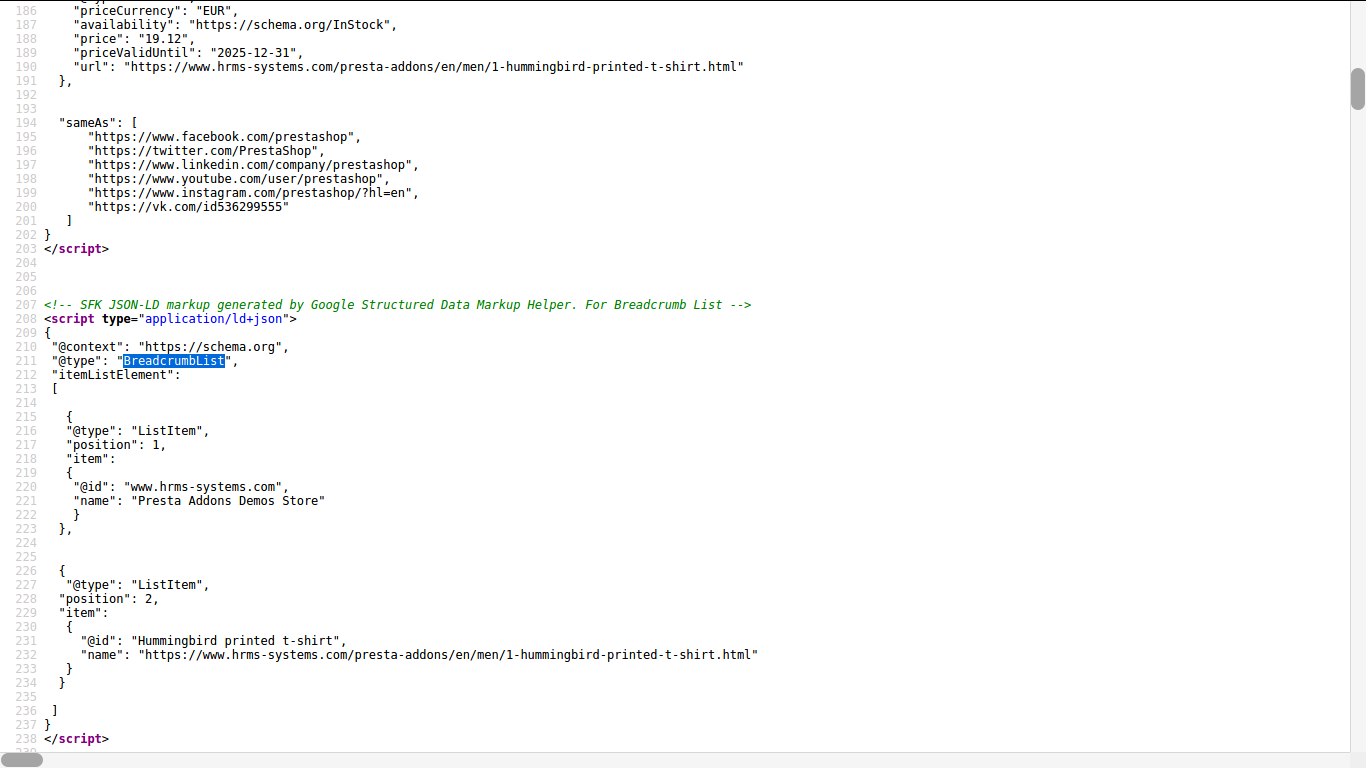This screenshot has height=768, width=1366.
Task: Click the highlighted BreadcrumbList text
Action: point(174,361)
